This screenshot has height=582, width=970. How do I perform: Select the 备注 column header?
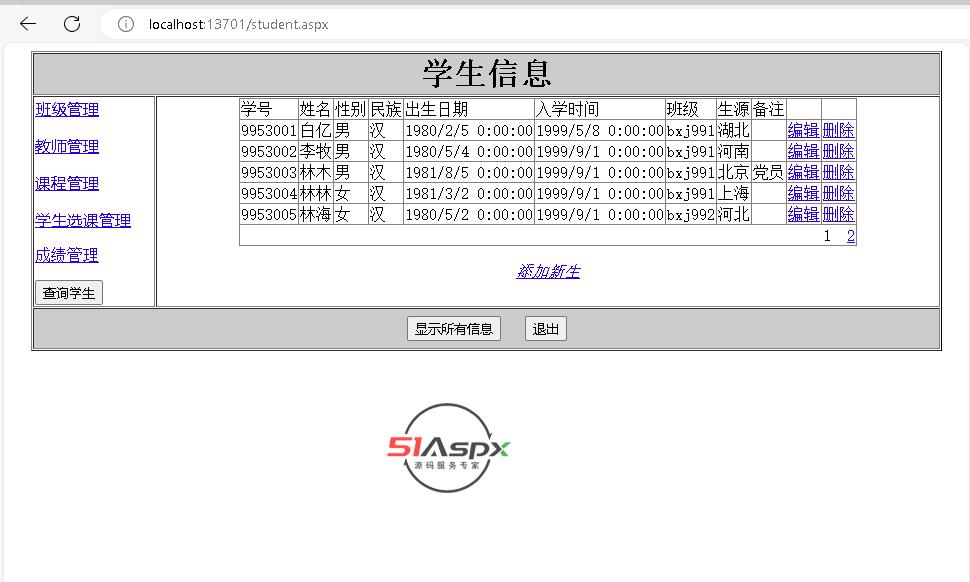pos(769,109)
